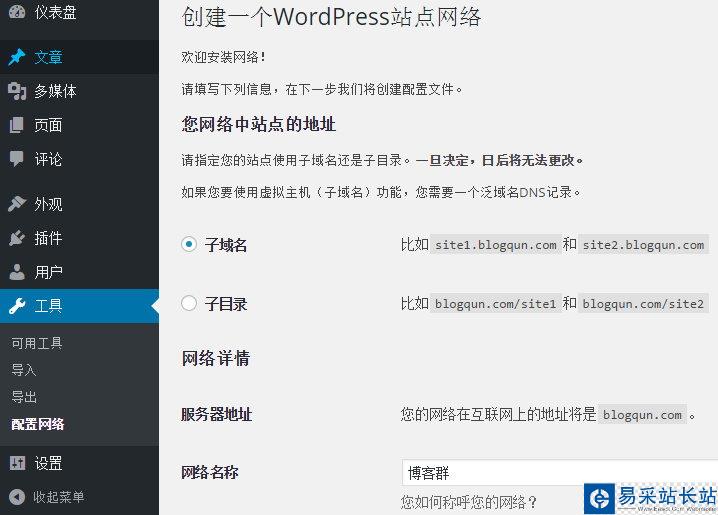Image resolution: width=718 pixels, height=515 pixels.
Task: Click the blogqun.com/site2 example code
Action: coord(643,304)
